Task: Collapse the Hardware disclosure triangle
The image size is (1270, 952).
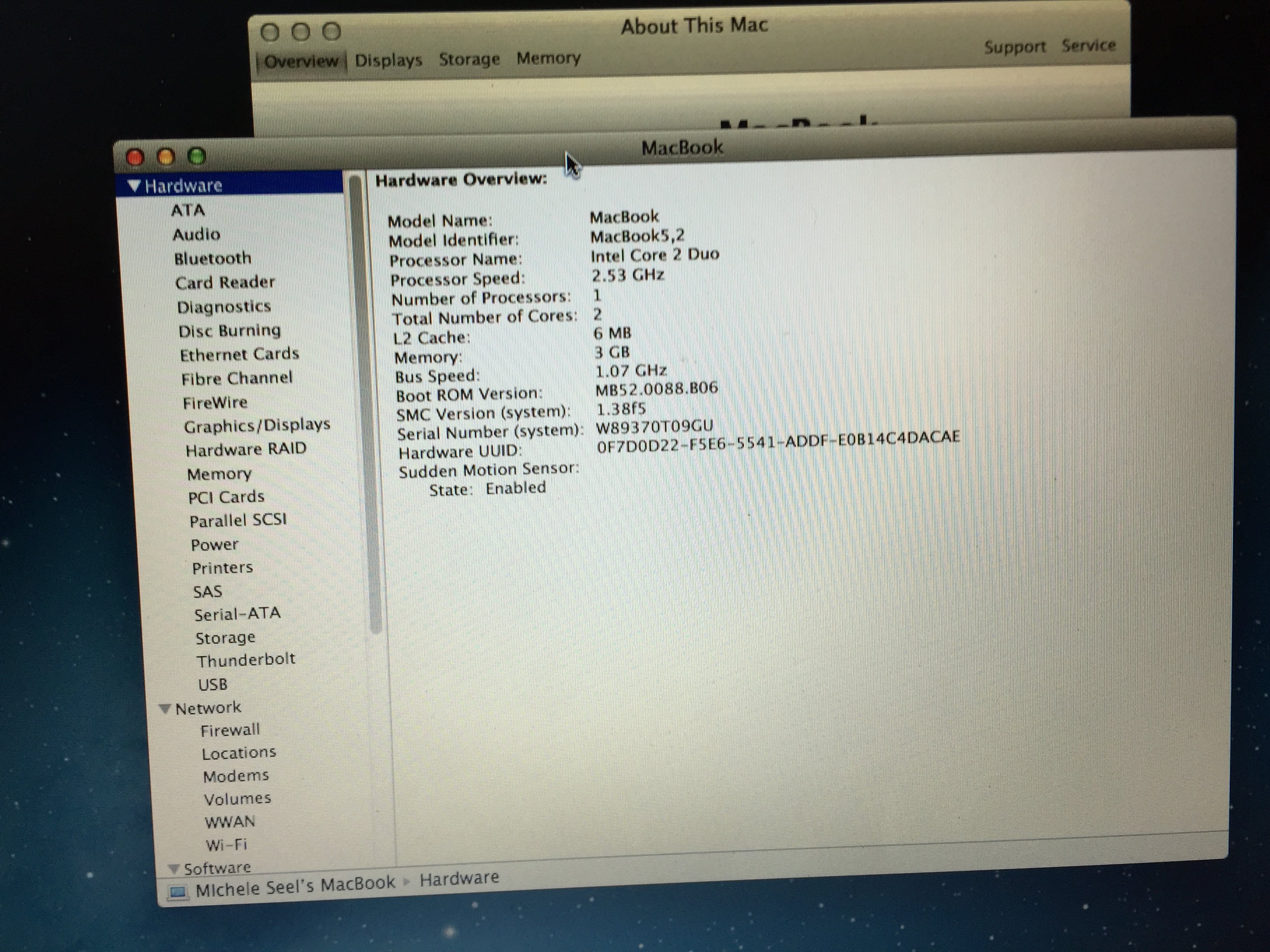Action: tap(134, 186)
